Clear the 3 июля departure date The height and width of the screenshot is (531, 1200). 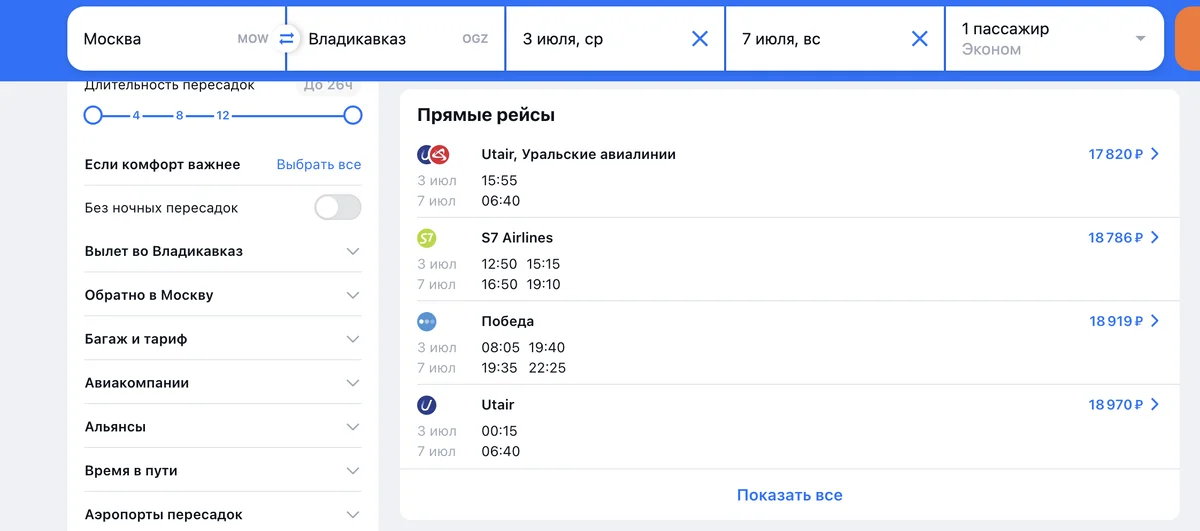[x=700, y=39]
